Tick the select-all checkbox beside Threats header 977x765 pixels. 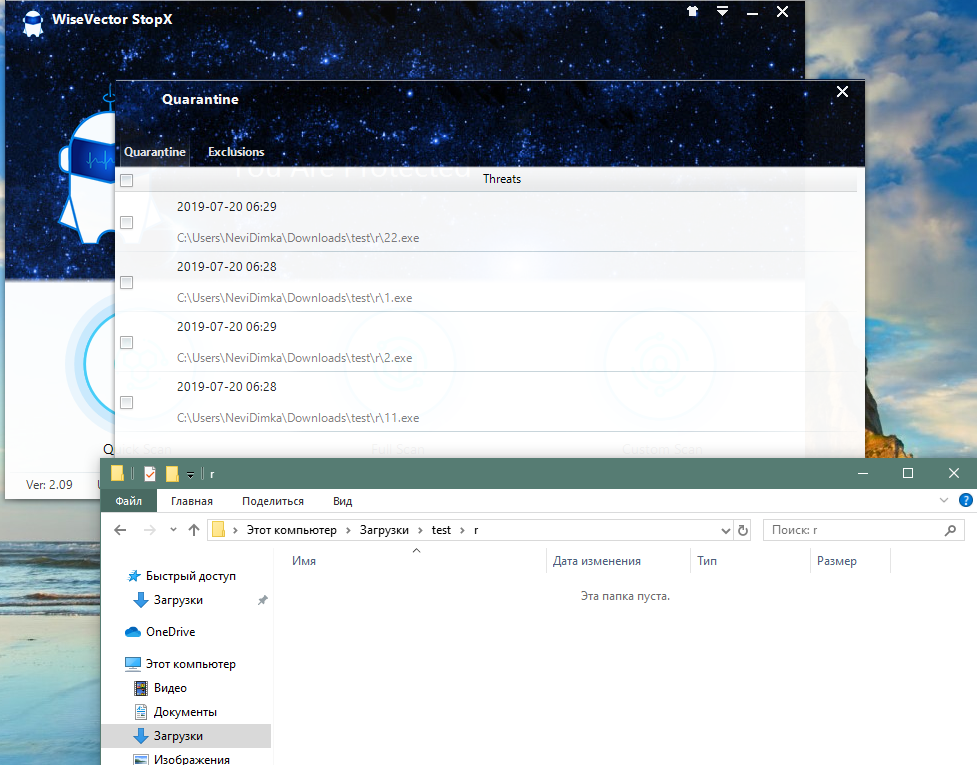point(126,181)
